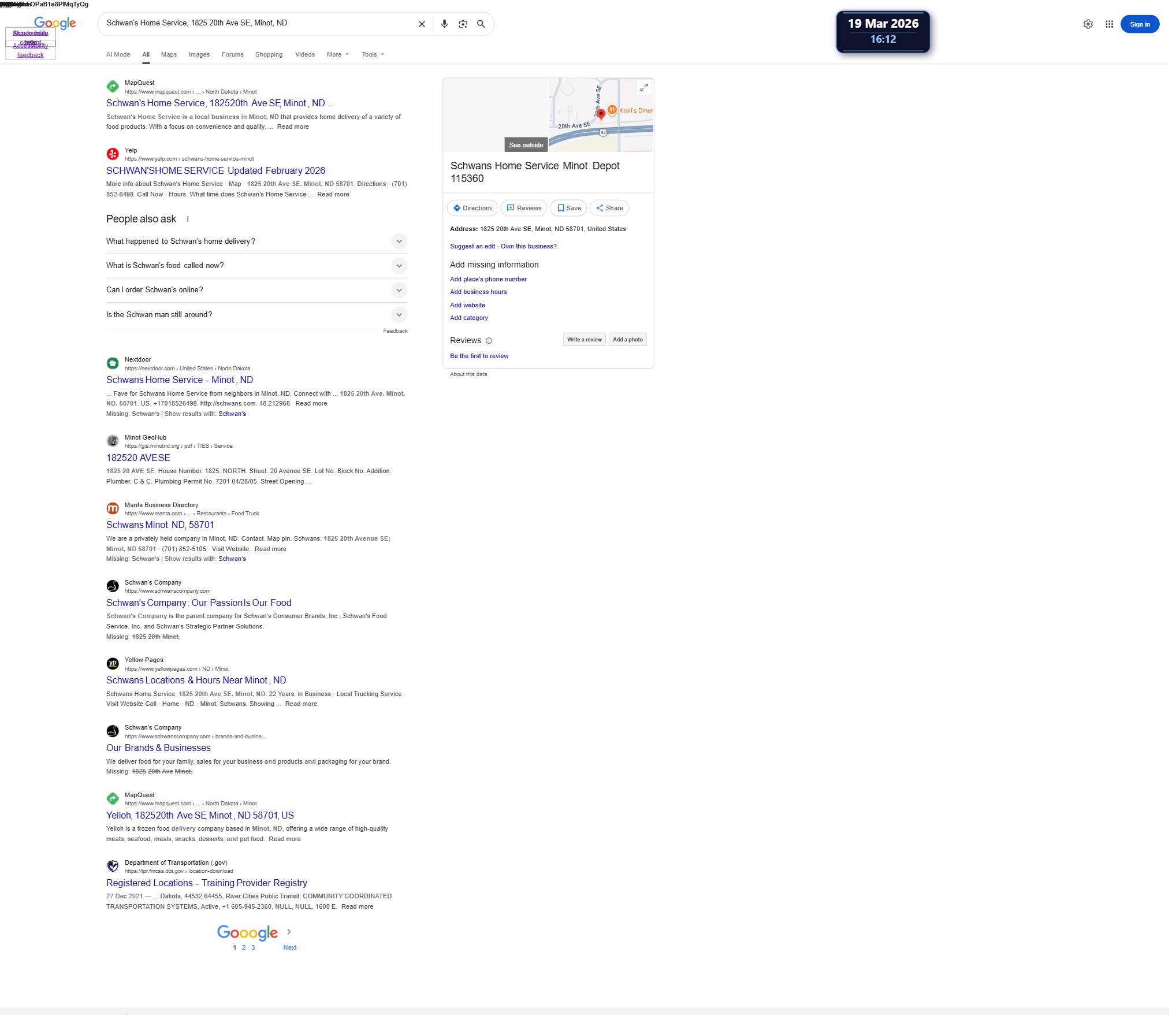Open the More dropdown in search tabs
1176x1015 pixels.
[337, 55]
